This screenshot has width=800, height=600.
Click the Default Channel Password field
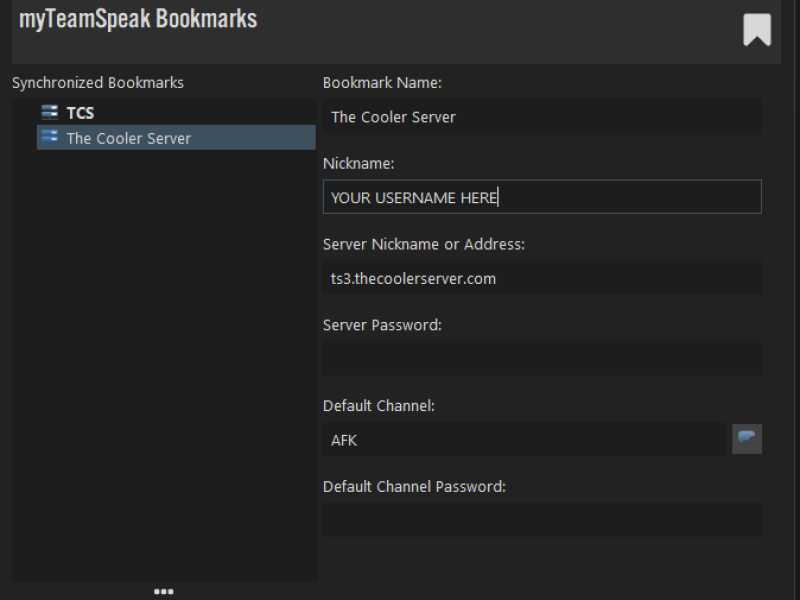tap(542, 520)
